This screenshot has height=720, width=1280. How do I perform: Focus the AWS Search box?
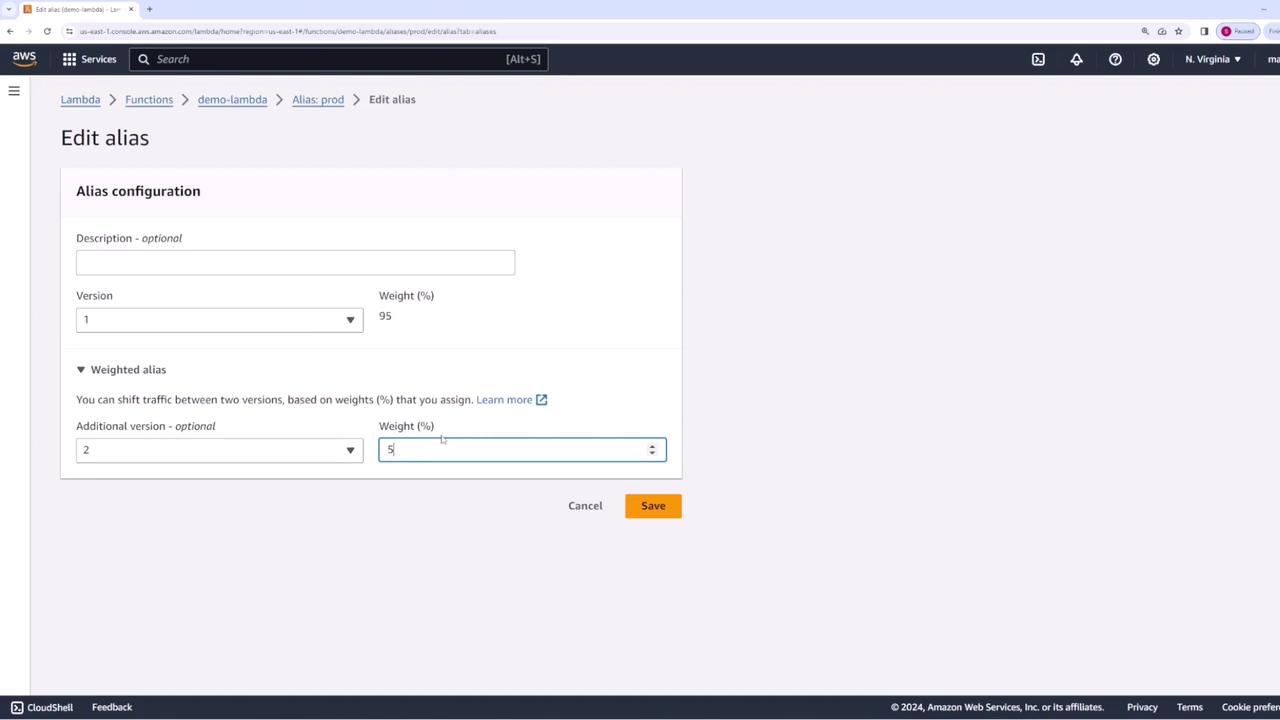(339, 59)
